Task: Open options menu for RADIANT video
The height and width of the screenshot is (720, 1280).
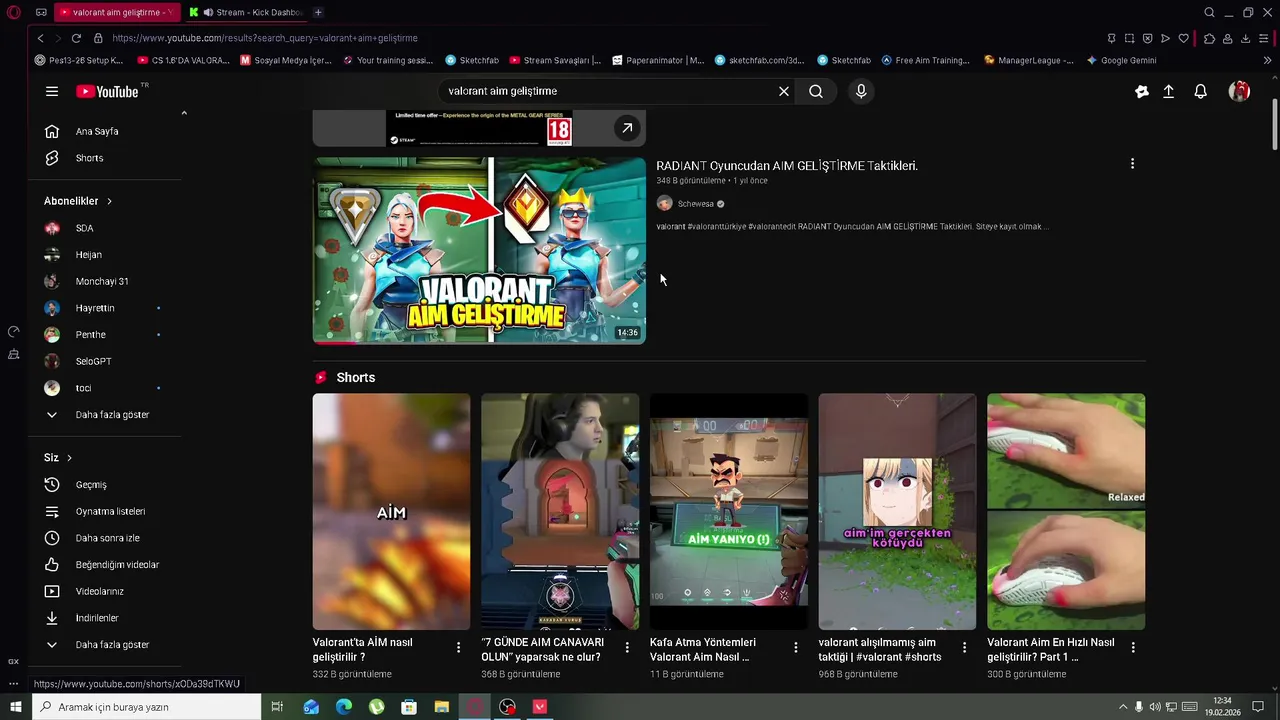Action: (1132, 164)
